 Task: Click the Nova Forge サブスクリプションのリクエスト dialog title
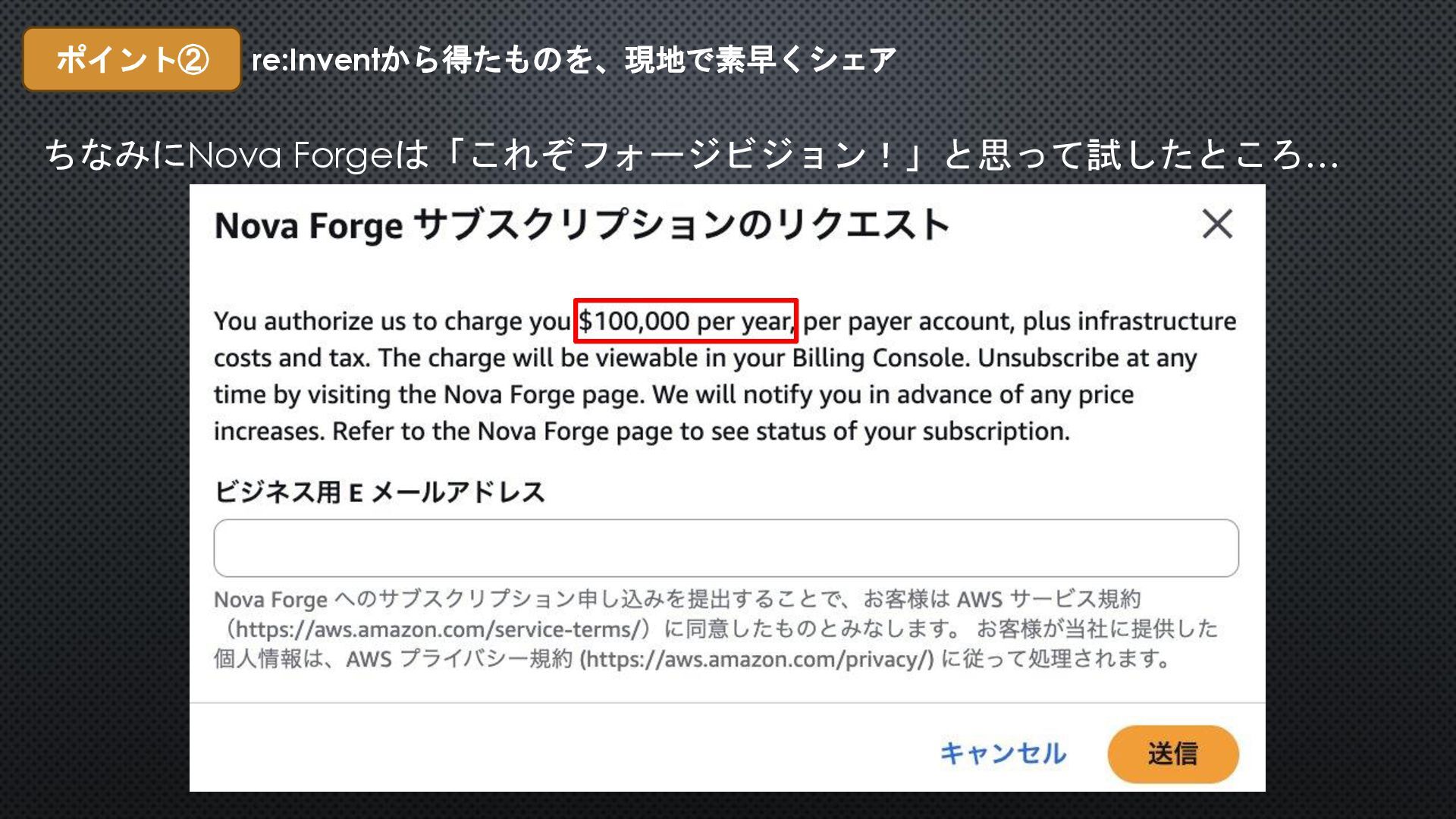click(582, 225)
